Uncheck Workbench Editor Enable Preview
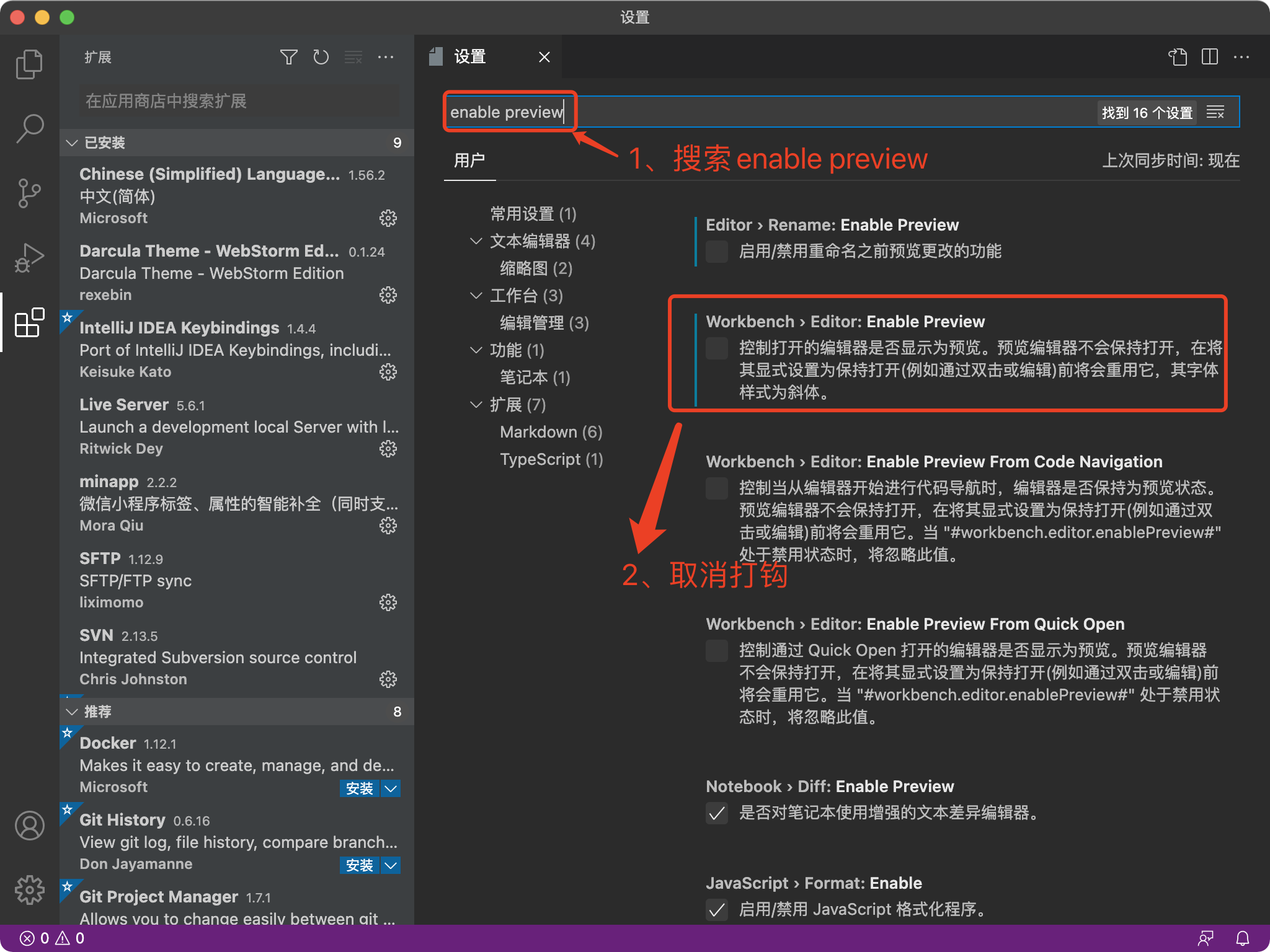 pyautogui.click(x=716, y=349)
